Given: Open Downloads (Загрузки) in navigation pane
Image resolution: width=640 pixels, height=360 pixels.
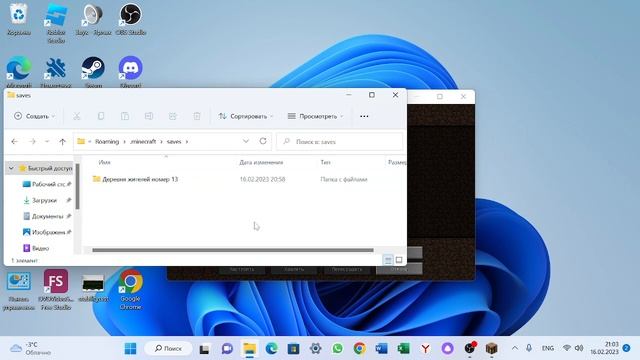Looking at the screenshot, I should pyautogui.click(x=44, y=200).
